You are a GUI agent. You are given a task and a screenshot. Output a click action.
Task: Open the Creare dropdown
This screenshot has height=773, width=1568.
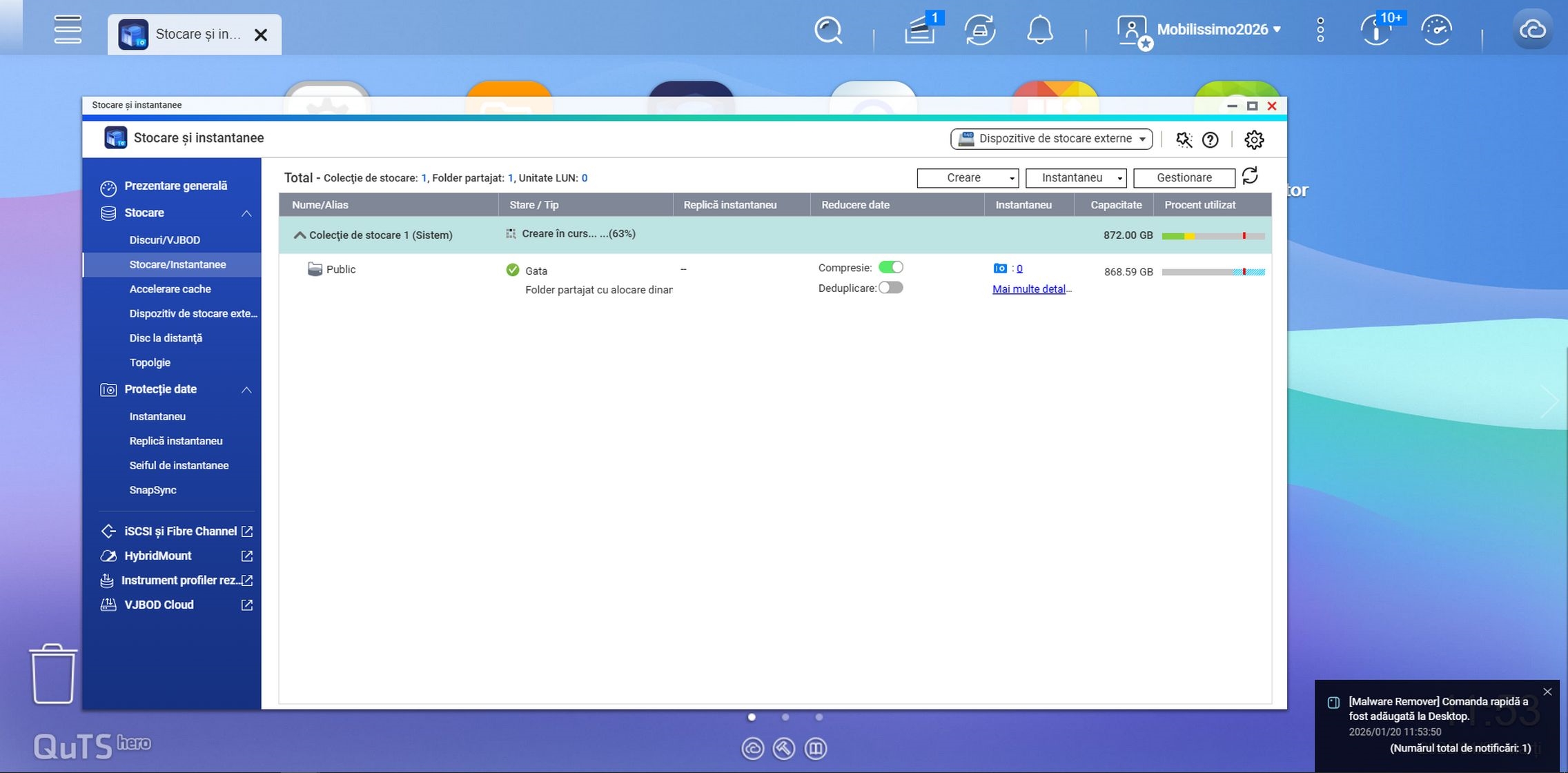(x=968, y=178)
